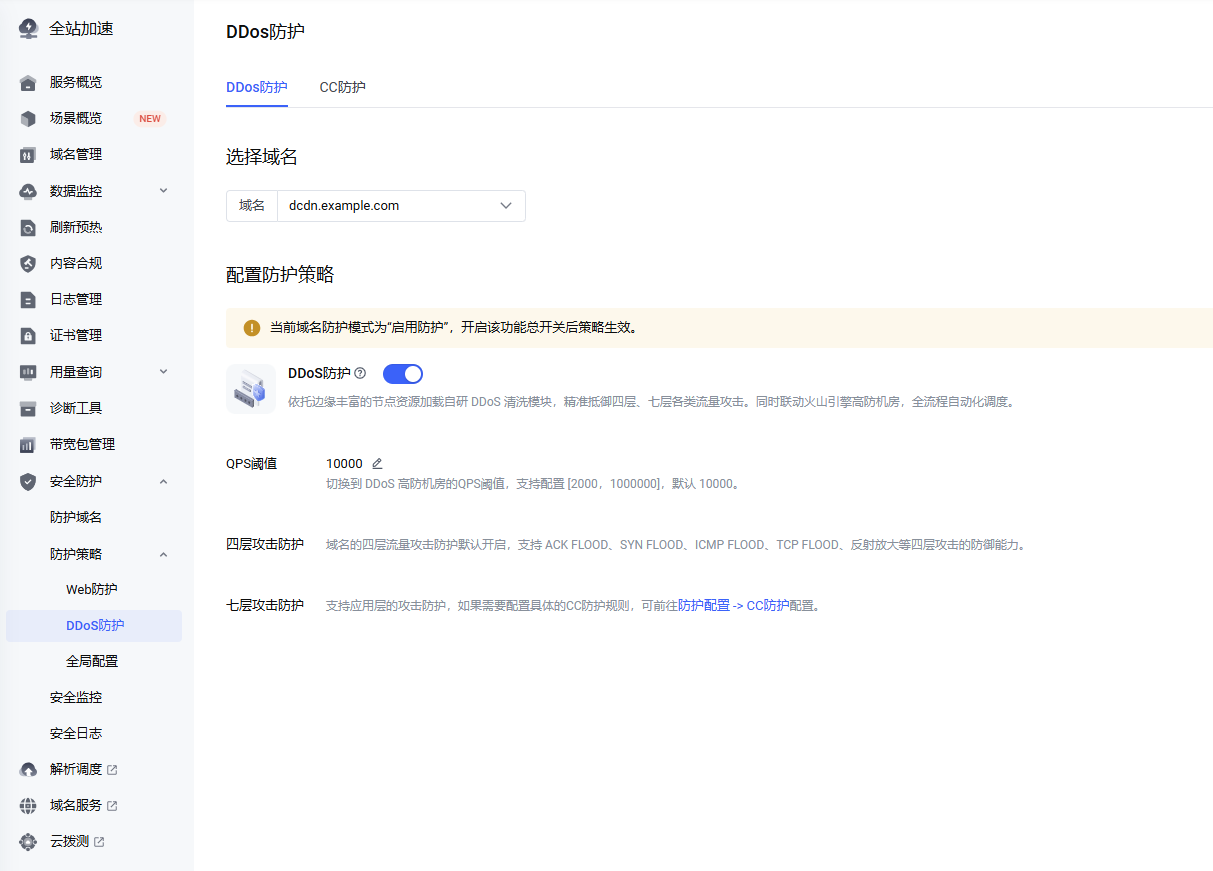Click the 刷新预热 sidebar icon
The width and height of the screenshot is (1213, 871).
(x=28, y=227)
